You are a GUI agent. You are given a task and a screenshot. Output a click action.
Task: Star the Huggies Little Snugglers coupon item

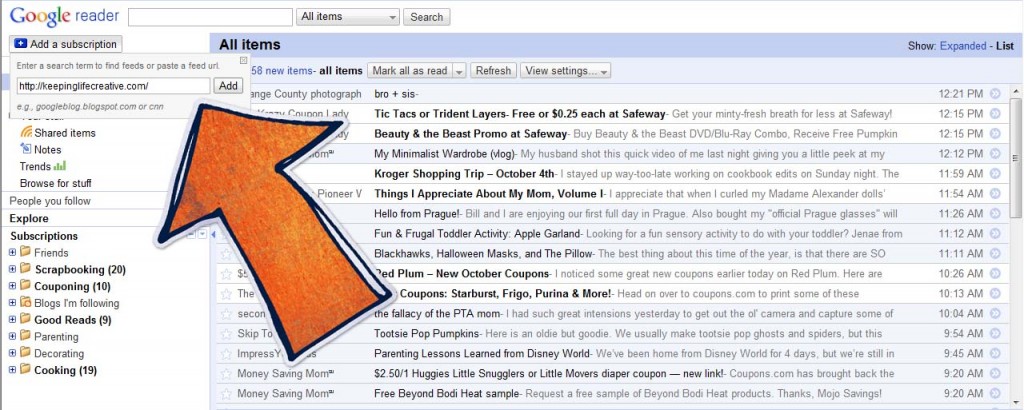[x=226, y=374]
